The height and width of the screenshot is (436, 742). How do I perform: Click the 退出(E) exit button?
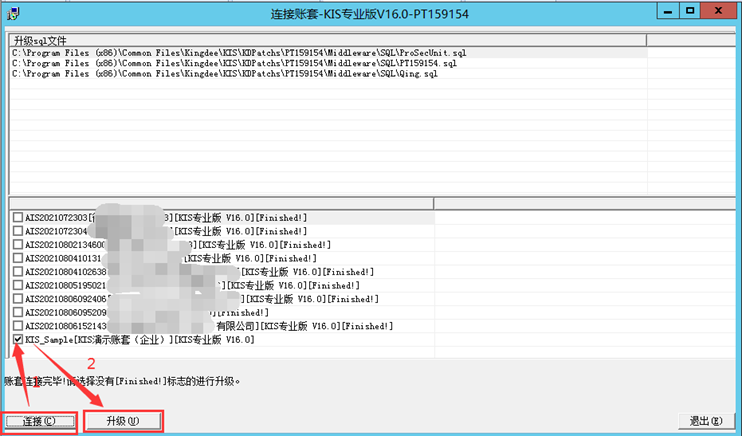(x=706, y=421)
